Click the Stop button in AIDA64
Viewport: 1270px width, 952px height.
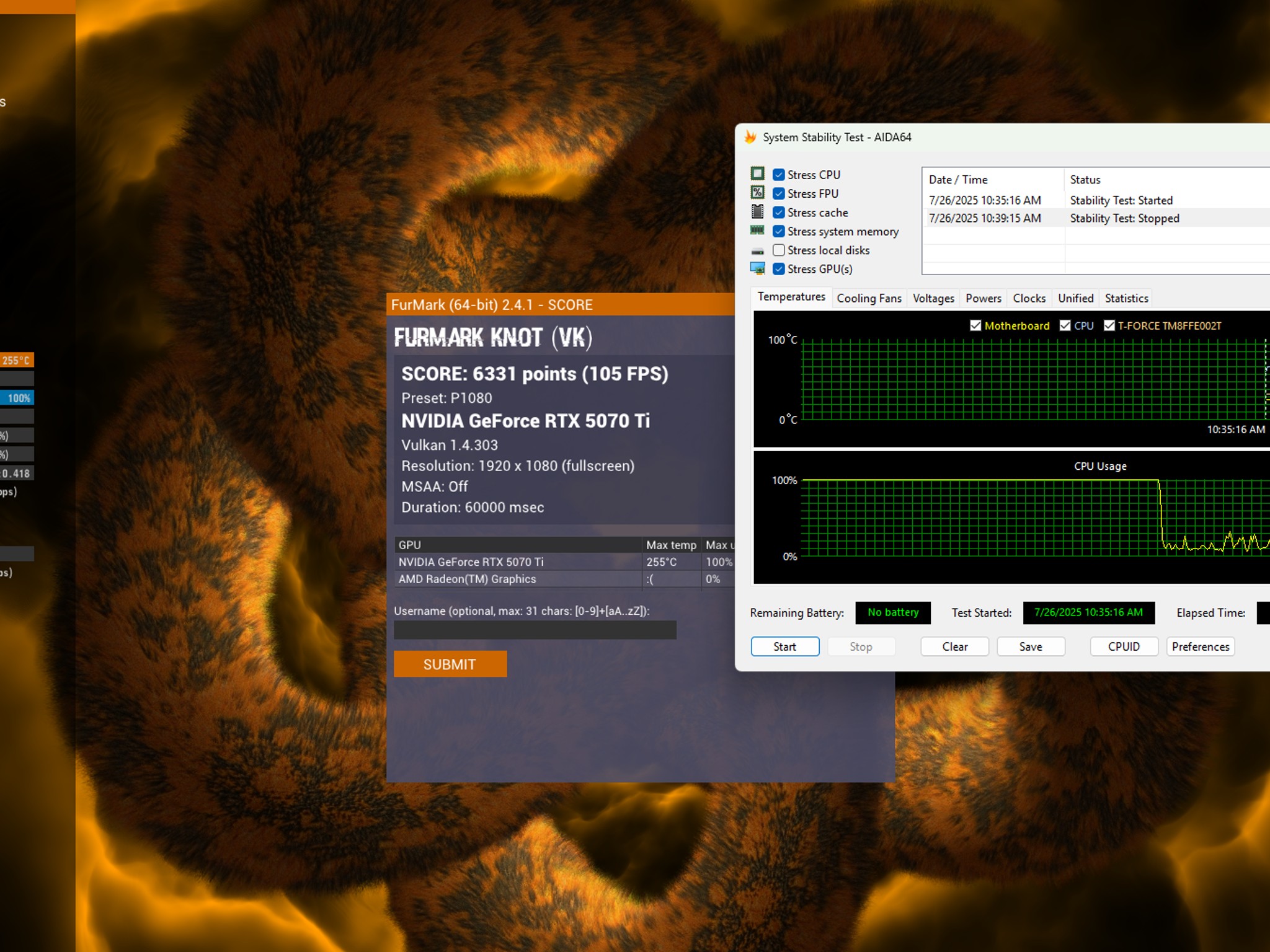pyautogui.click(x=861, y=646)
